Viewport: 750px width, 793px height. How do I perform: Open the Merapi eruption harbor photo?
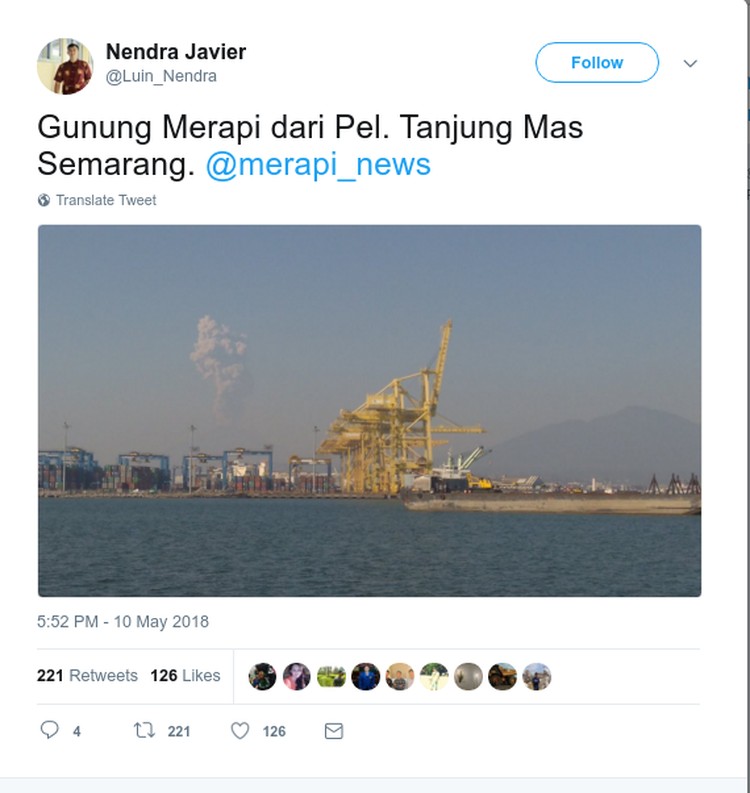[x=370, y=411]
